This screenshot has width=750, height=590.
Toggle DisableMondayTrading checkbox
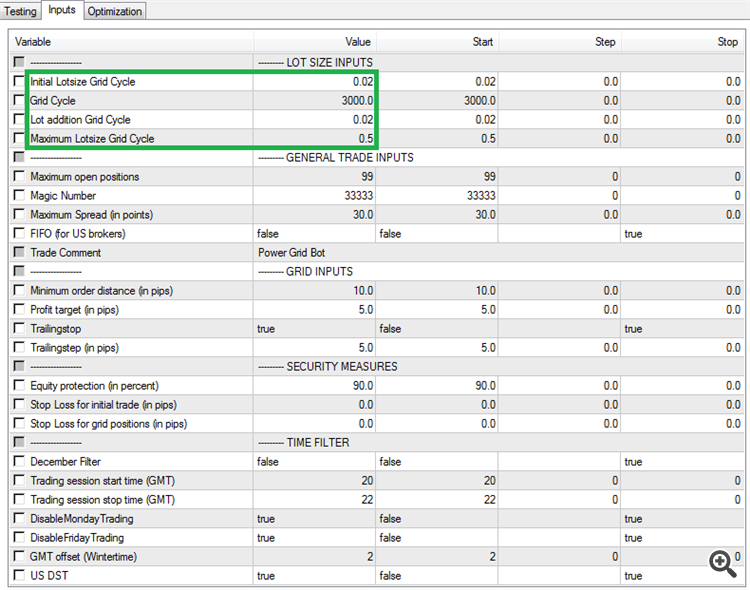click(19, 518)
